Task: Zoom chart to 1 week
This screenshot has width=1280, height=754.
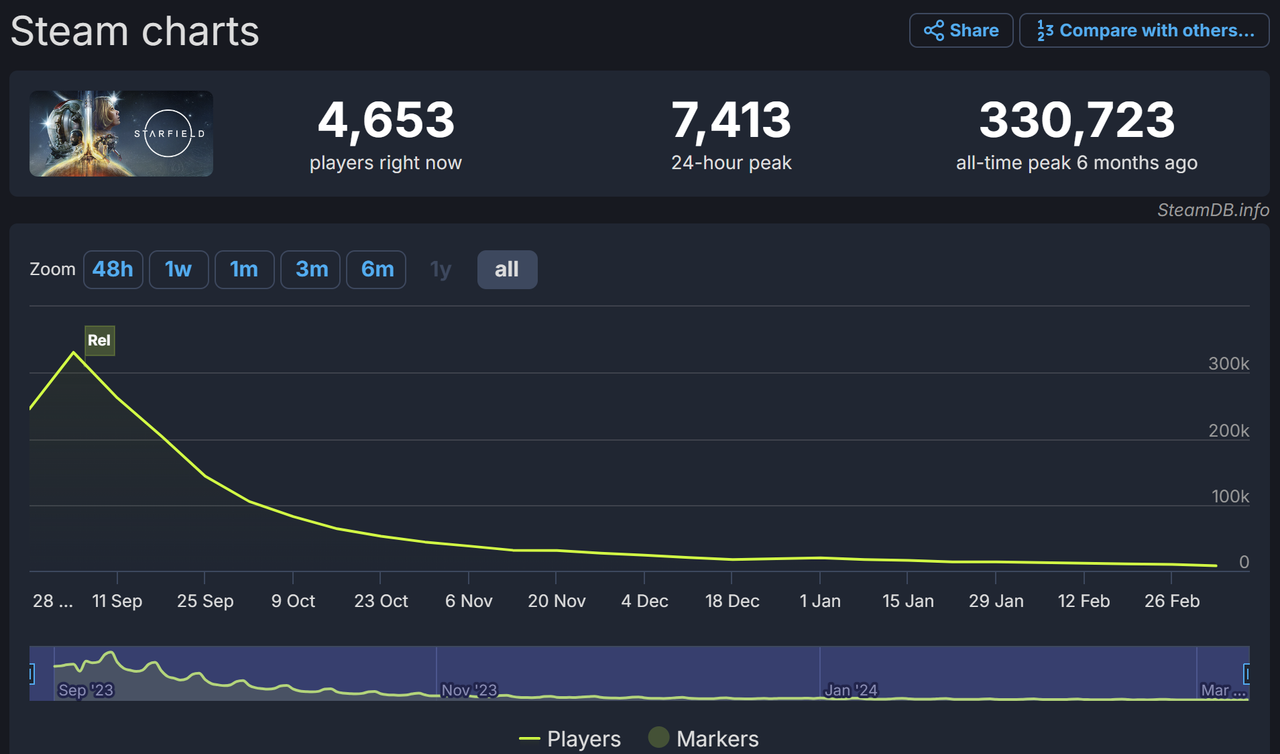Action: click(x=178, y=269)
